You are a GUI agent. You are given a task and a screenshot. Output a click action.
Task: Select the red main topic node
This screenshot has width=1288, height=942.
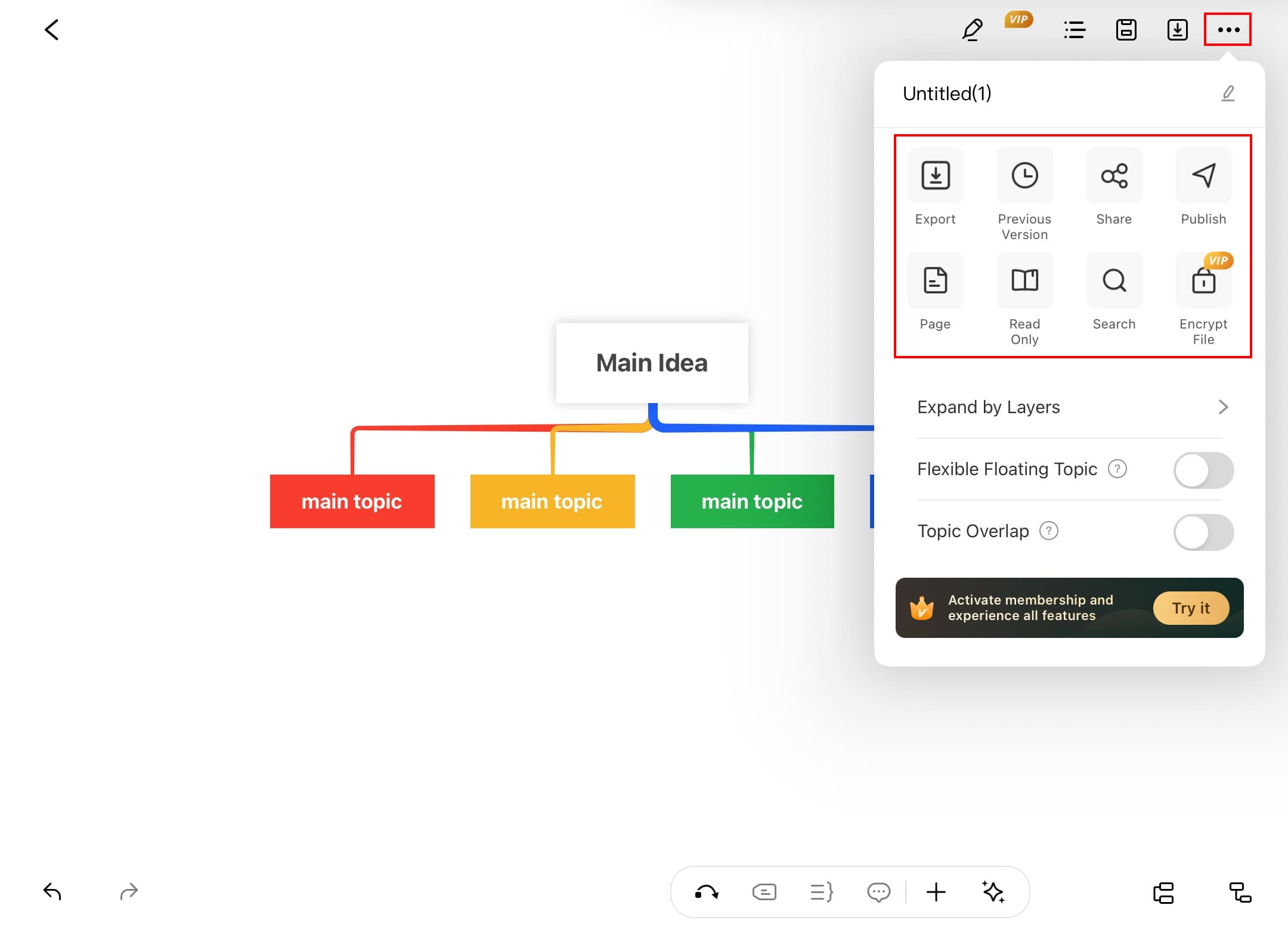[x=352, y=501]
